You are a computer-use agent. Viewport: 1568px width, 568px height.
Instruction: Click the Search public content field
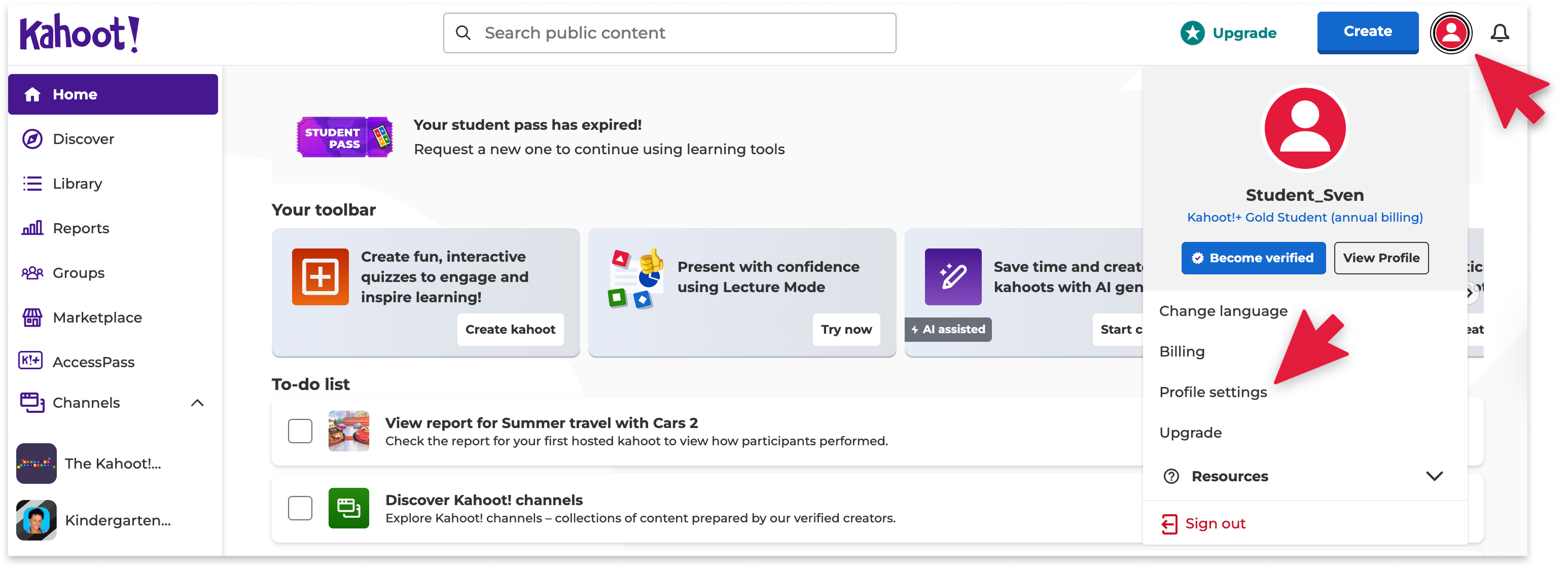pos(669,33)
